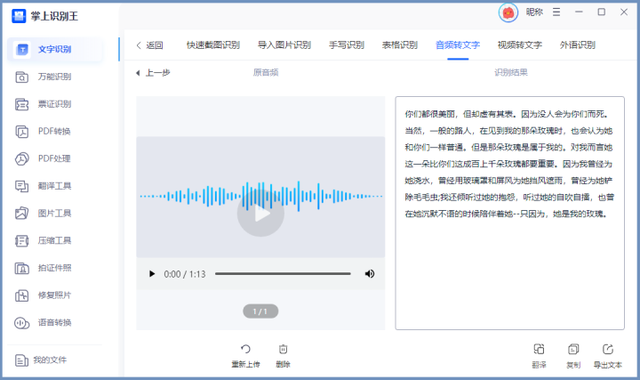
Task: Maximize the application window
Action: [x=601, y=12]
